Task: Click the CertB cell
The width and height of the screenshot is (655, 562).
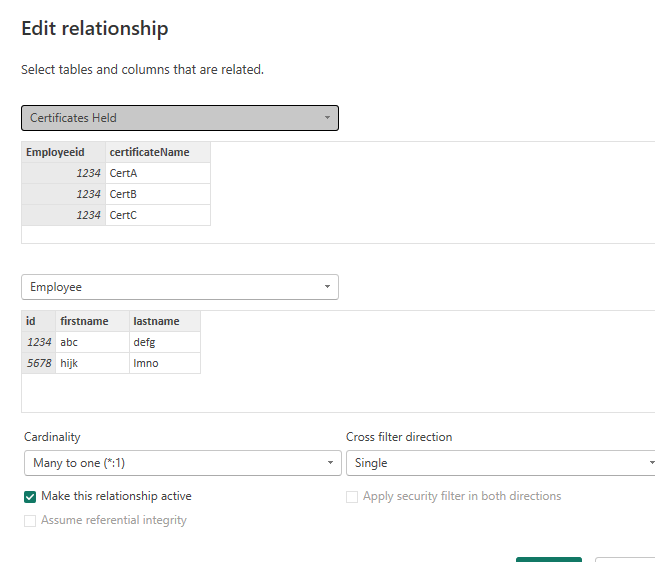Action: coord(158,194)
